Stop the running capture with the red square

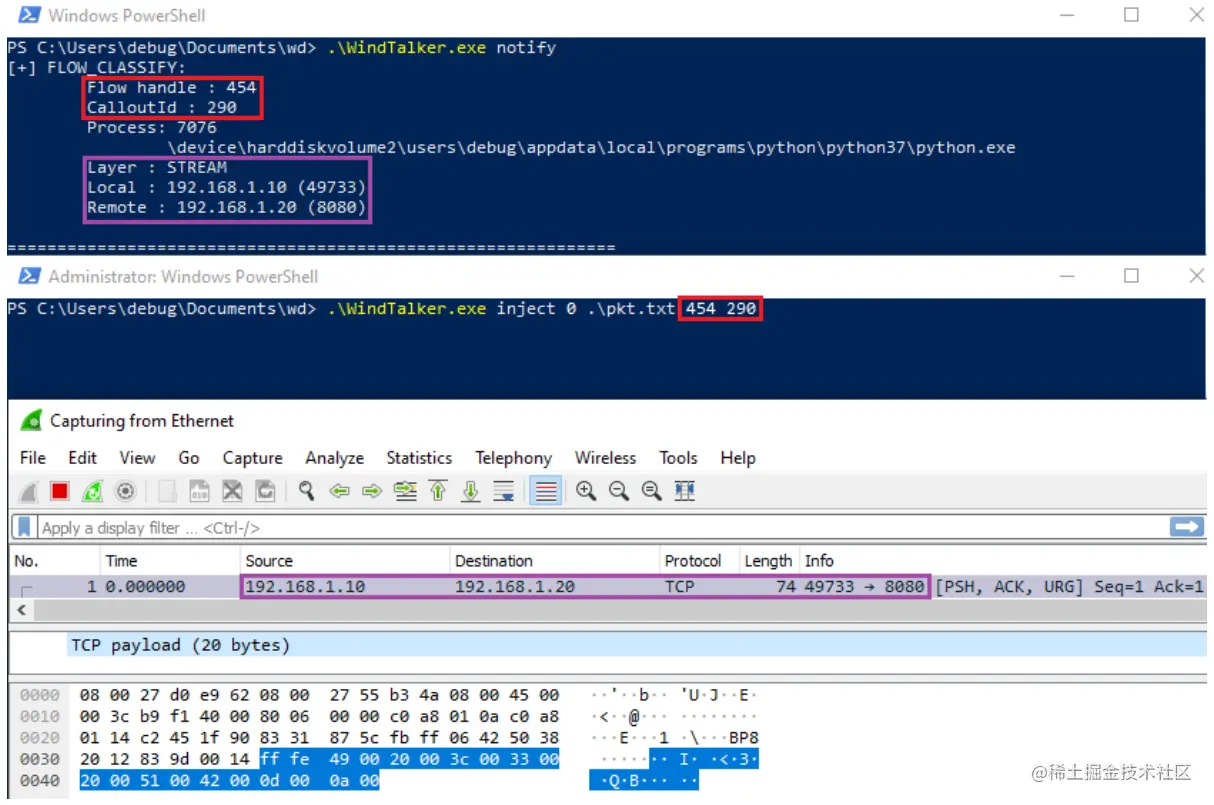[60, 491]
